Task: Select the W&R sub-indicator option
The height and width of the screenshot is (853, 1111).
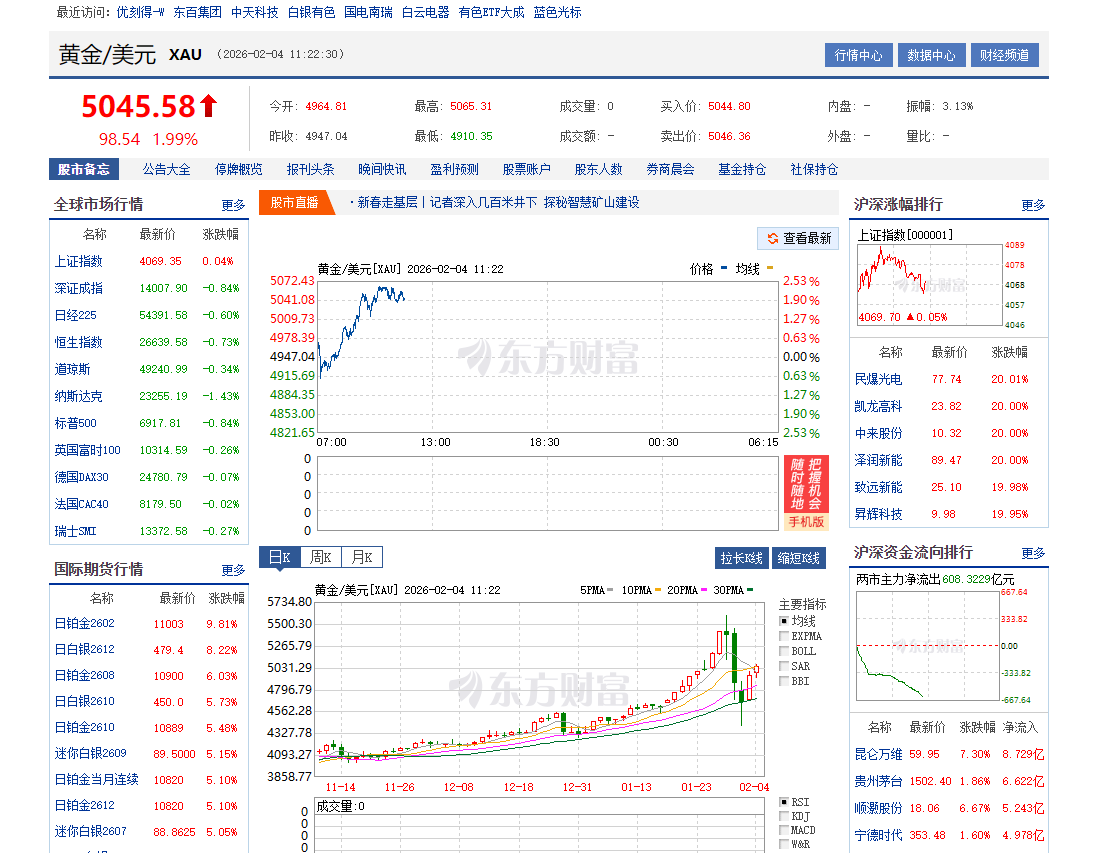Action: pos(784,844)
